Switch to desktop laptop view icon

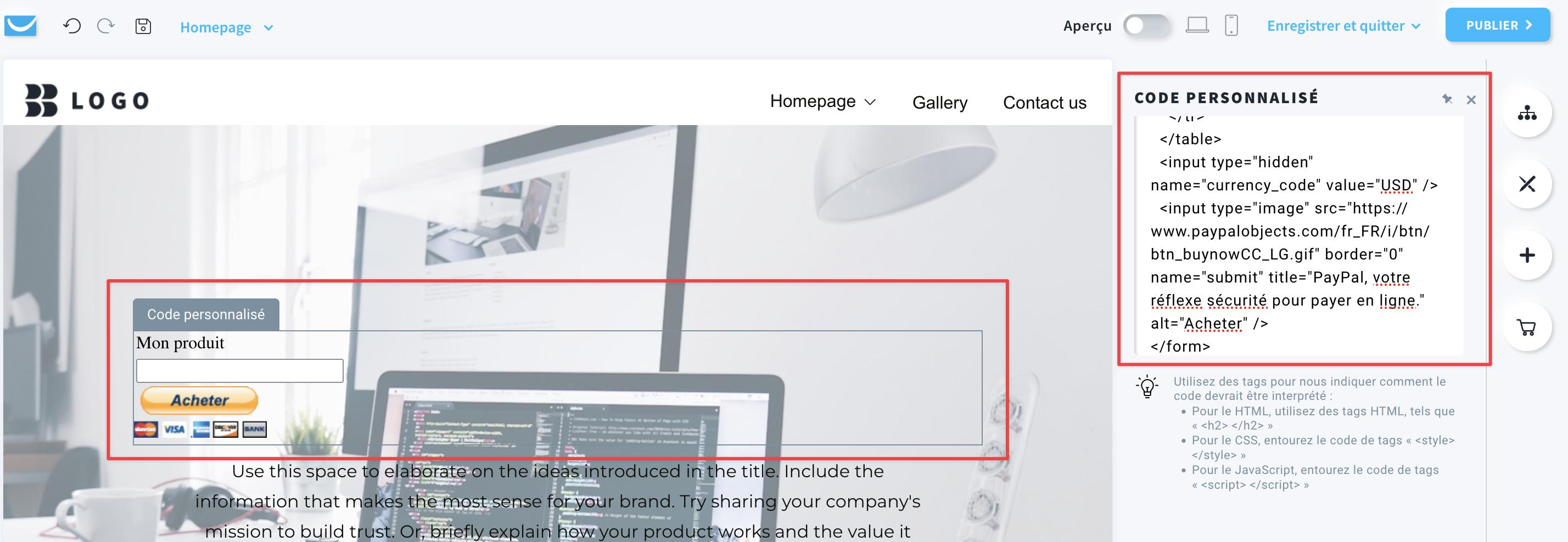[1197, 26]
